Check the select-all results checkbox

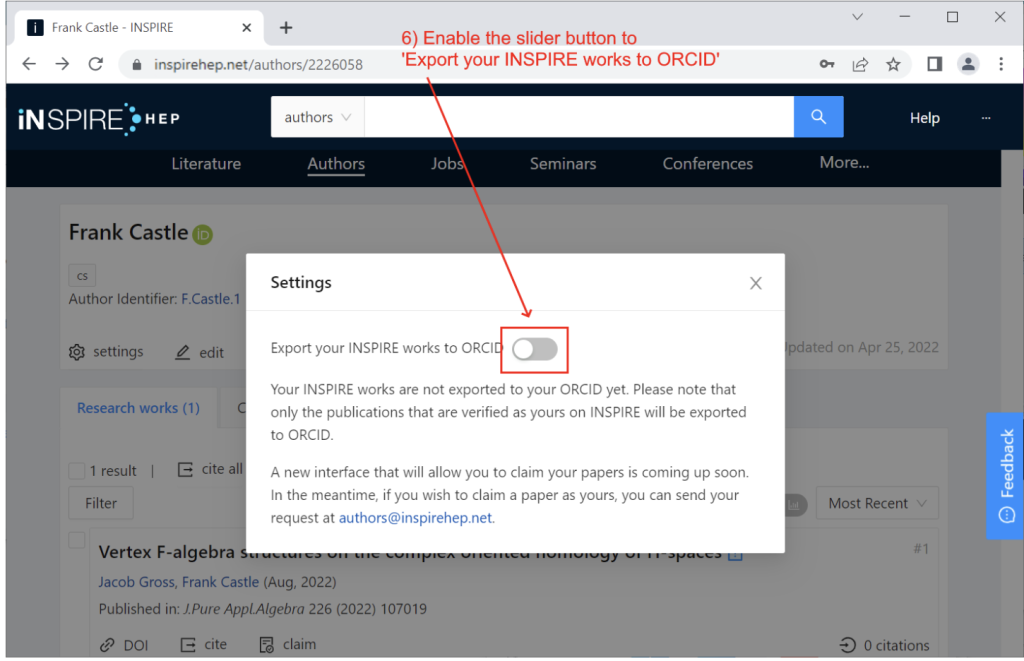pyautogui.click(x=76, y=470)
